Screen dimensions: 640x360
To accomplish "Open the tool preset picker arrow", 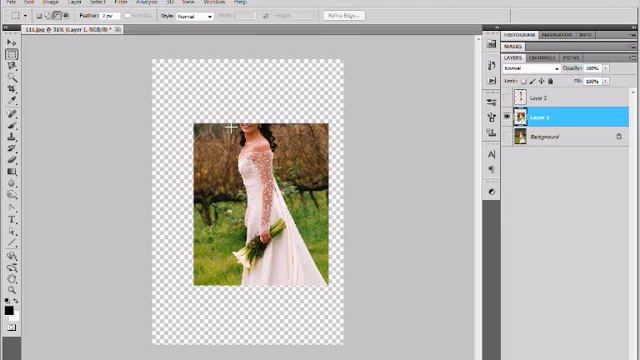I will (x=25, y=16).
